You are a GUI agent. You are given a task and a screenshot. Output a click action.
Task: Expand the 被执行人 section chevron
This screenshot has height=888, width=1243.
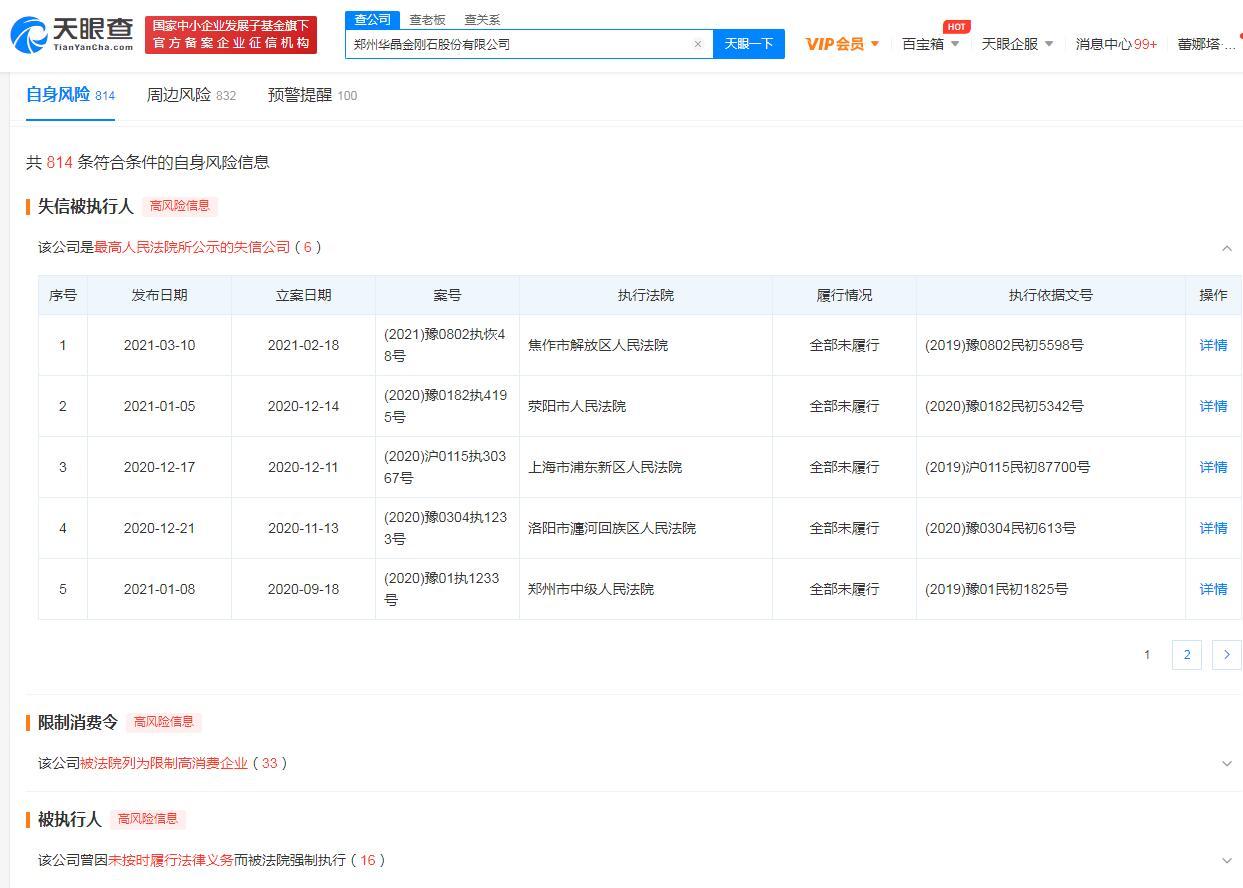coord(1227,861)
